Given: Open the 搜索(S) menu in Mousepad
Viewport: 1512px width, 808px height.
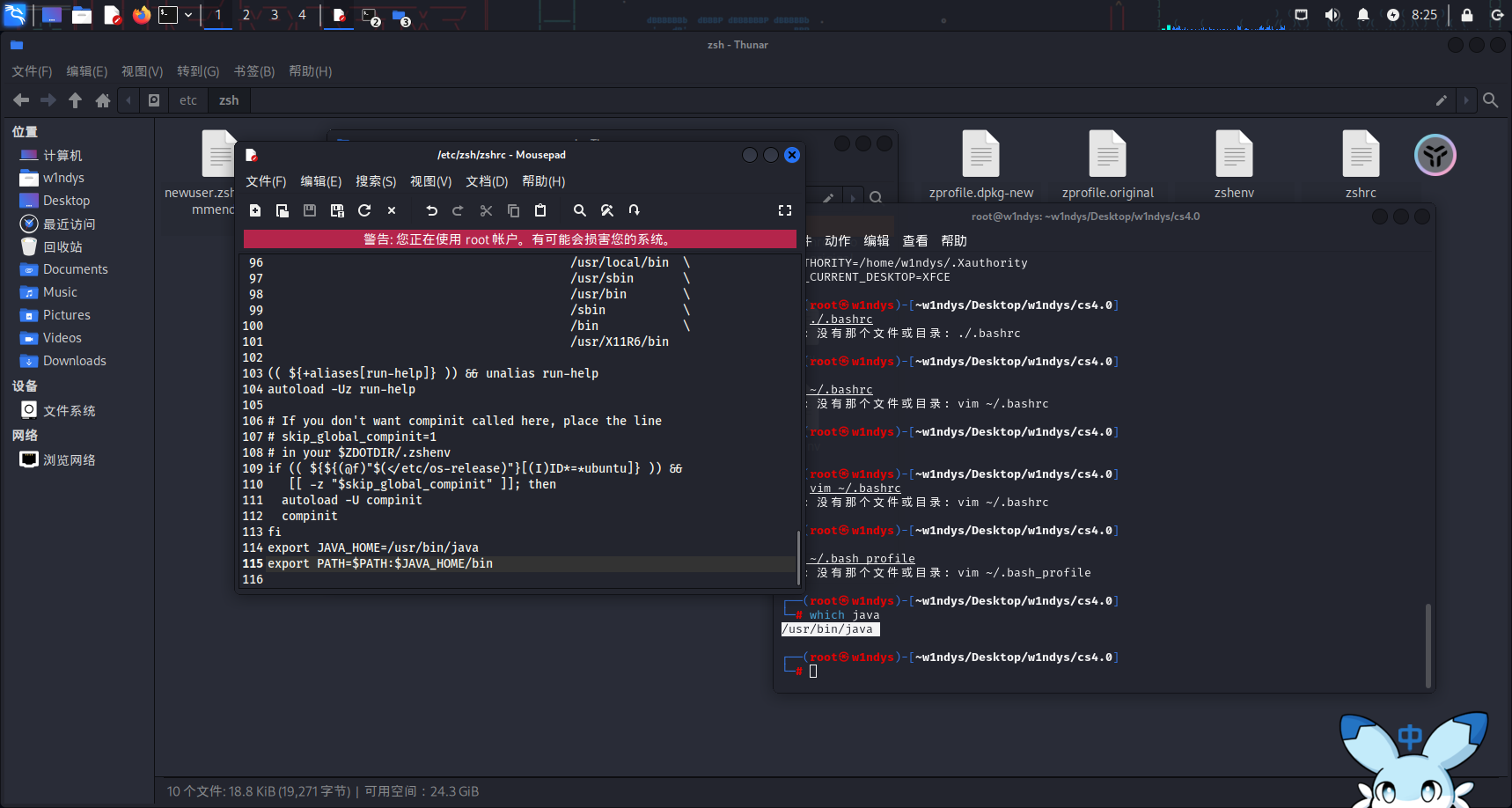Looking at the screenshot, I should coord(376,181).
